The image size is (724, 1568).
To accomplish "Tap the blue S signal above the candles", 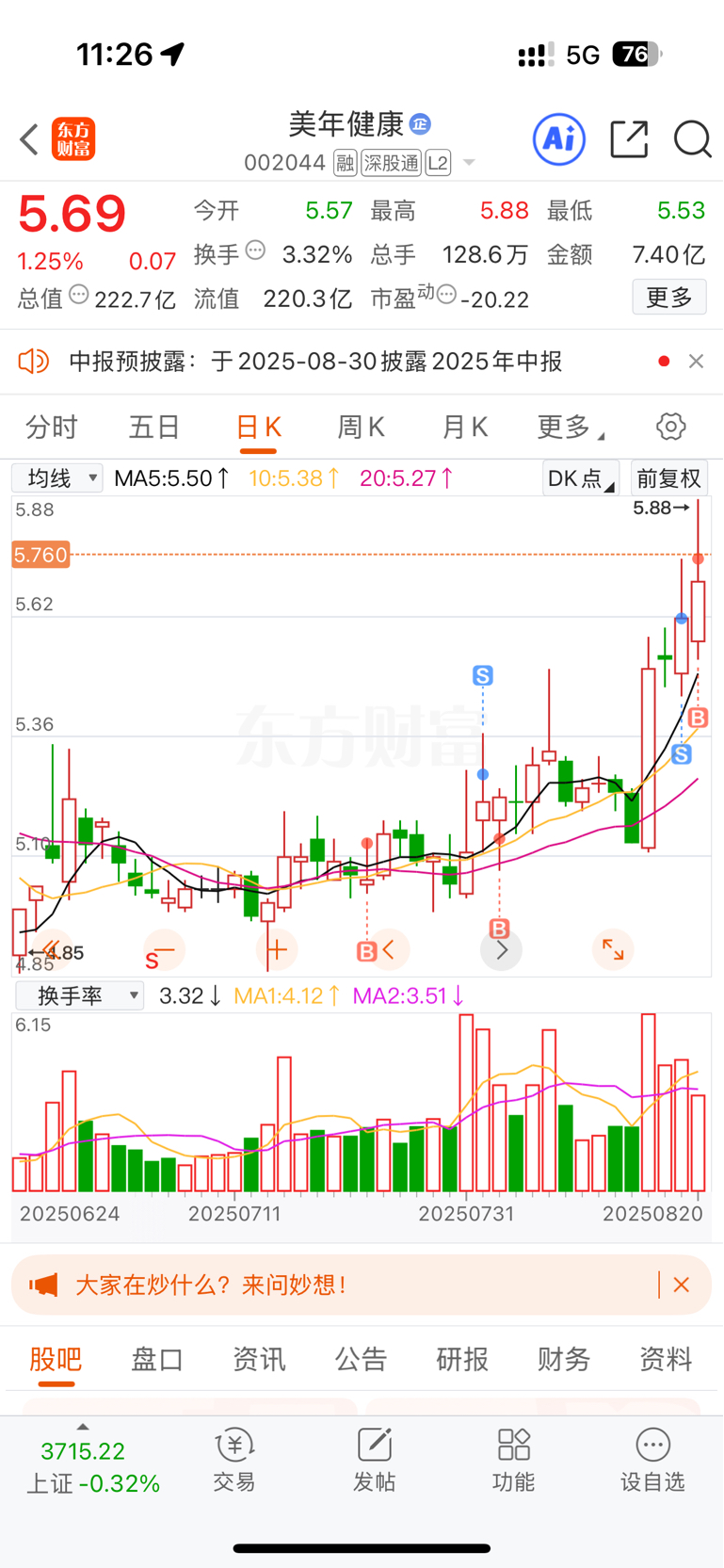I will (x=483, y=675).
